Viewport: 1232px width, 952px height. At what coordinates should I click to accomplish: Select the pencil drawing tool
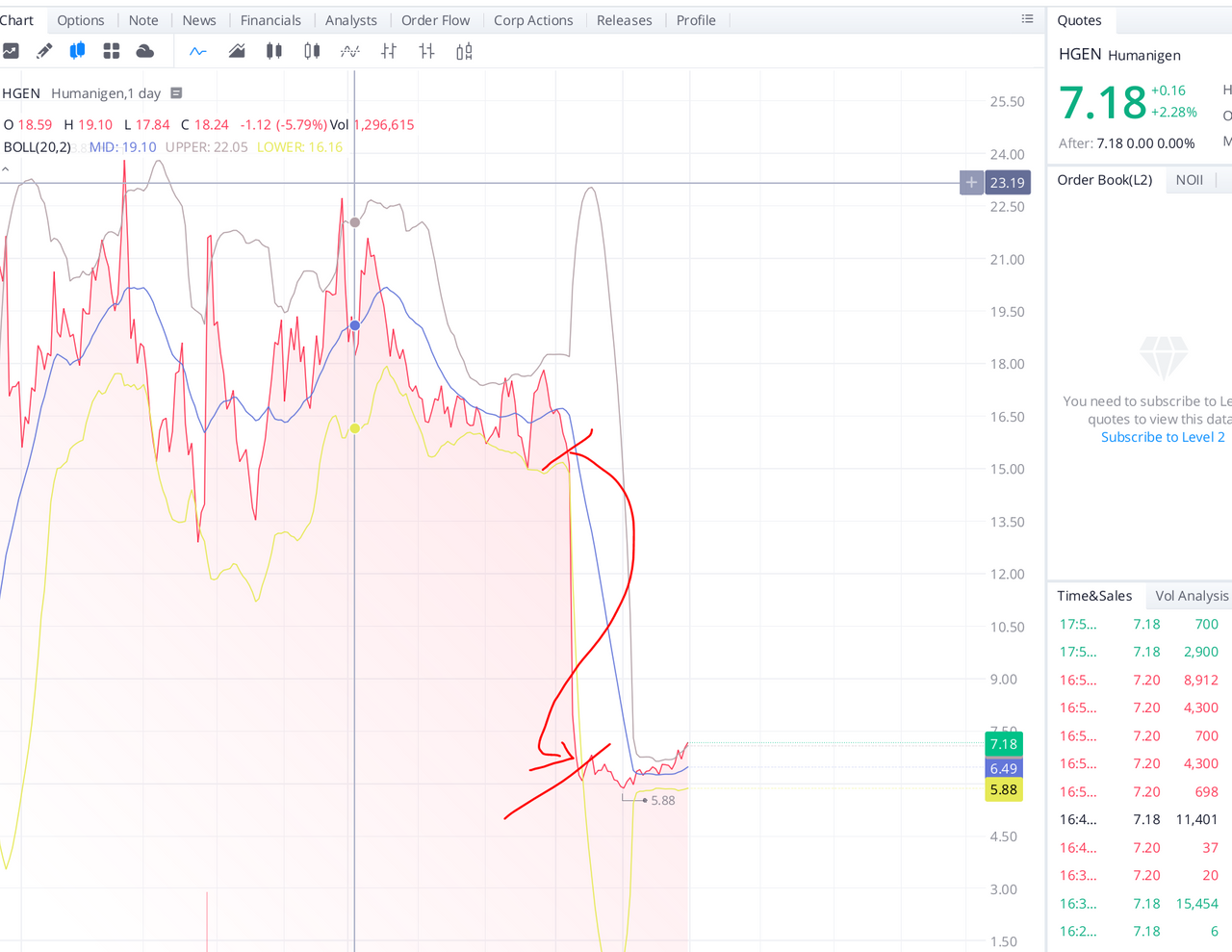tap(44, 51)
